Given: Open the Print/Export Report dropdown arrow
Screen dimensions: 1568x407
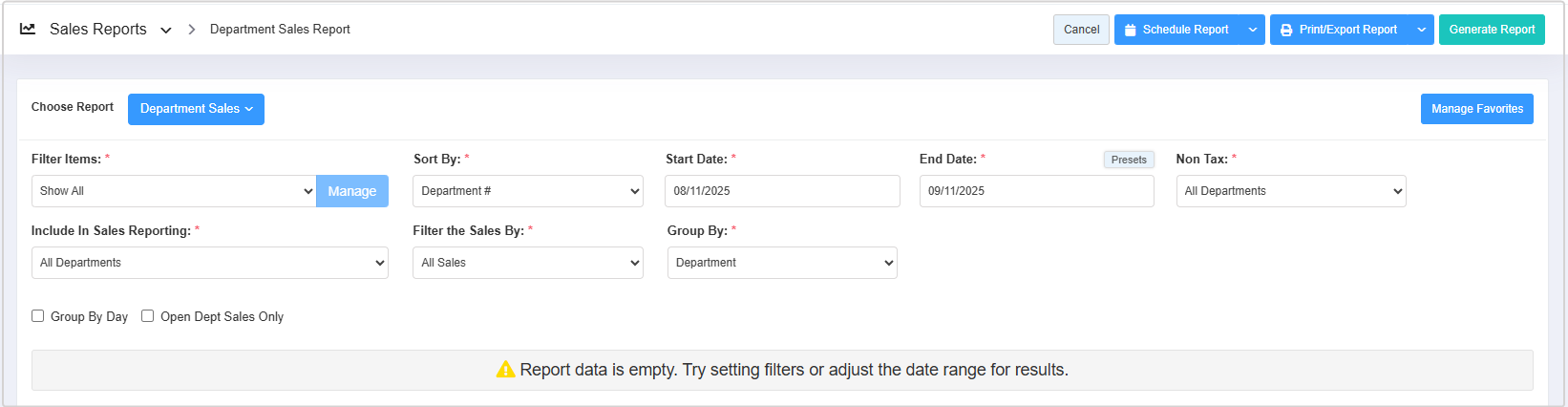Looking at the screenshot, I should pos(1421,30).
